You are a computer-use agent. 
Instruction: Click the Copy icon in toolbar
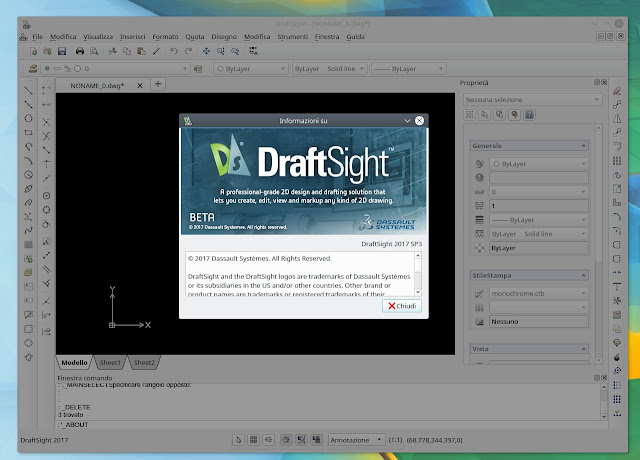pyautogui.click(x=127, y=51)
